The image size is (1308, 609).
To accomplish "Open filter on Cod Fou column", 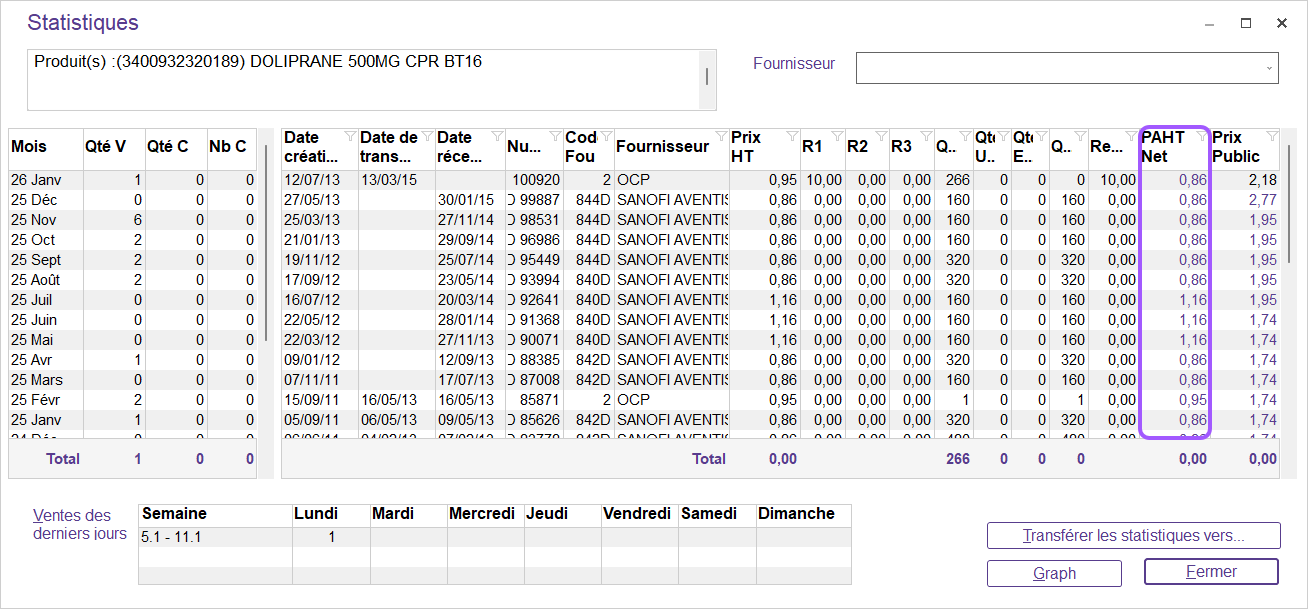I will pyautogui.click(x=605, y=136).
